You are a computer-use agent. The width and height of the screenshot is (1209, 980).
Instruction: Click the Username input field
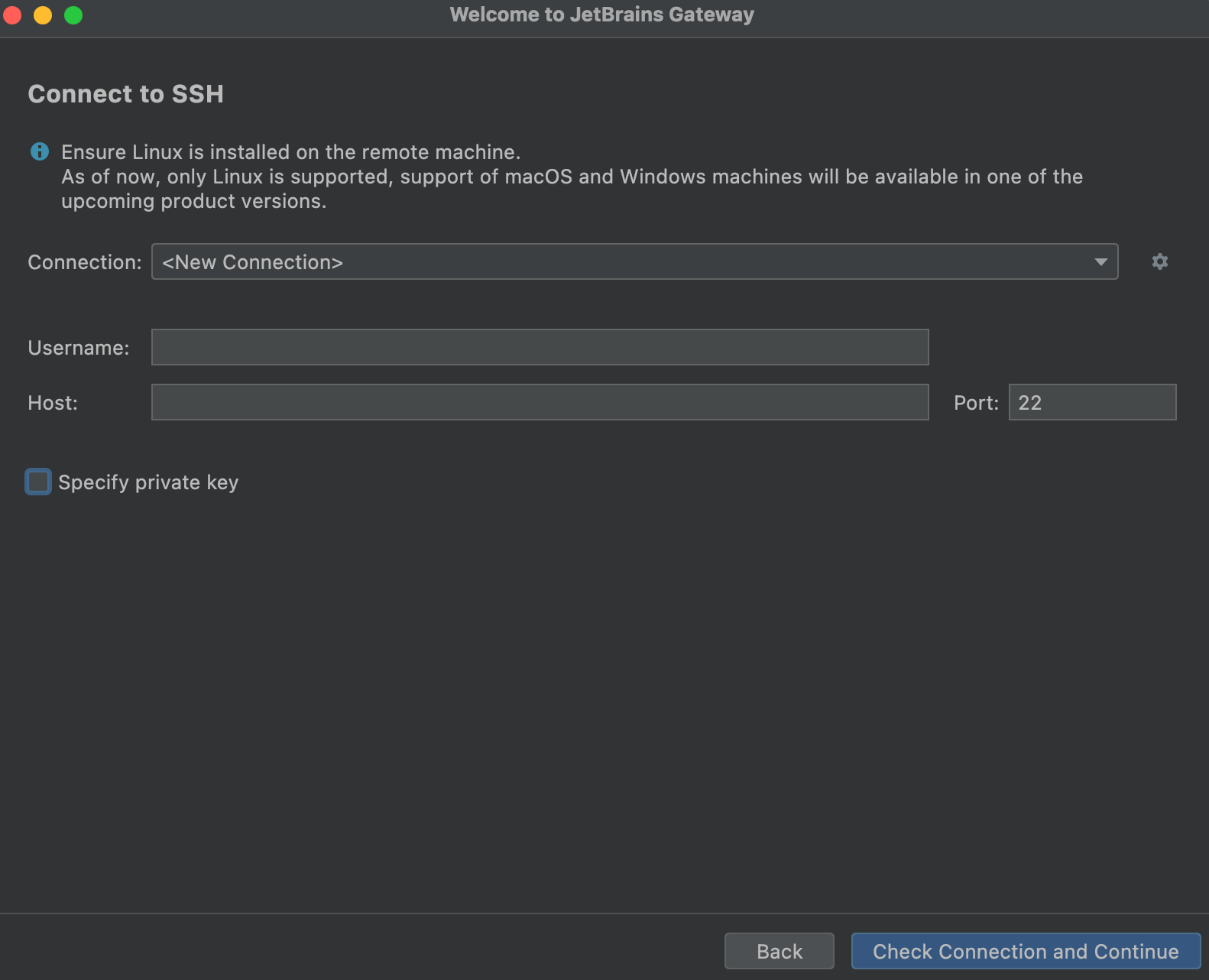click(x=540, y=347)
